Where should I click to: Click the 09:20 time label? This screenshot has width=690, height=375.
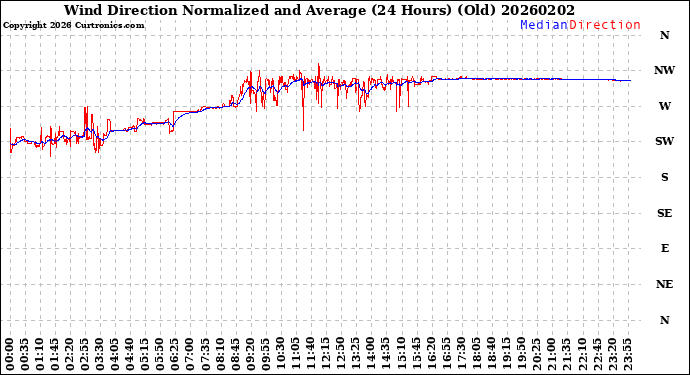click(250, 355)
